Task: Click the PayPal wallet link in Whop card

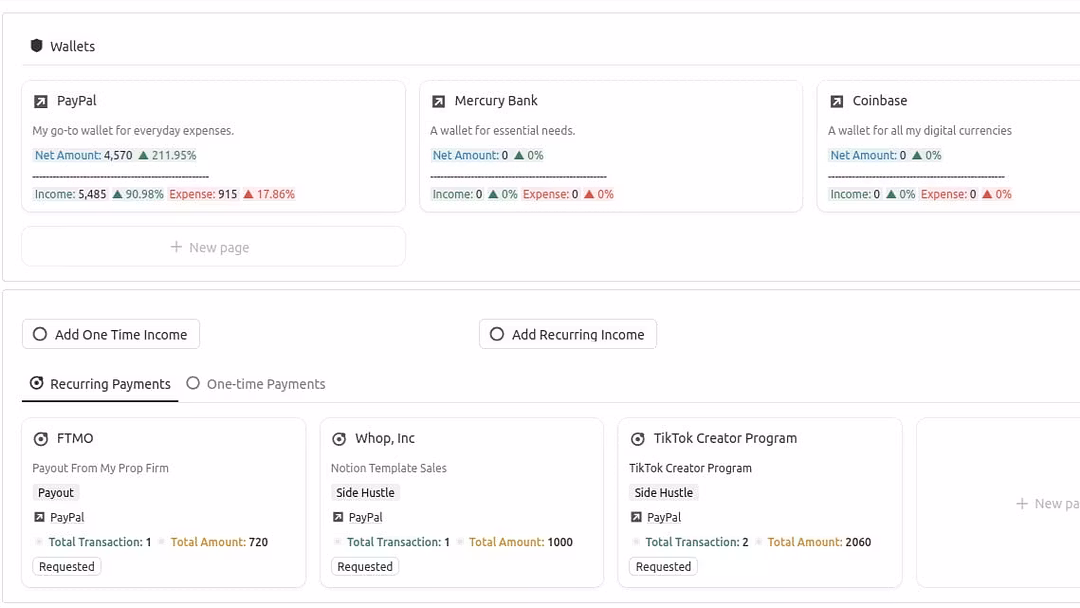Action: coord(365,517)
